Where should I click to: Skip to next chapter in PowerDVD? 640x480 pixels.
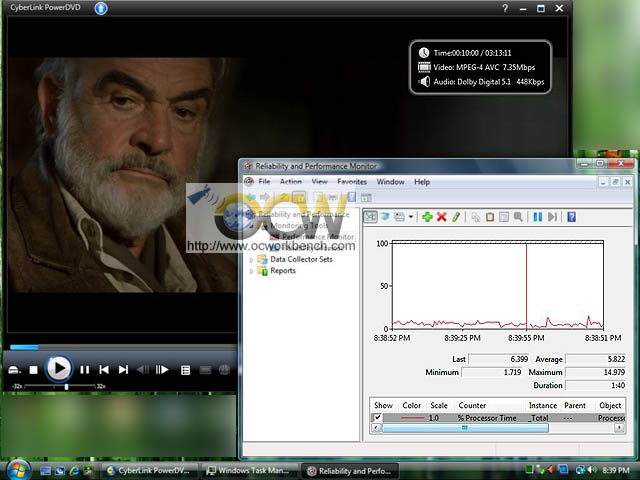[123, 370]
